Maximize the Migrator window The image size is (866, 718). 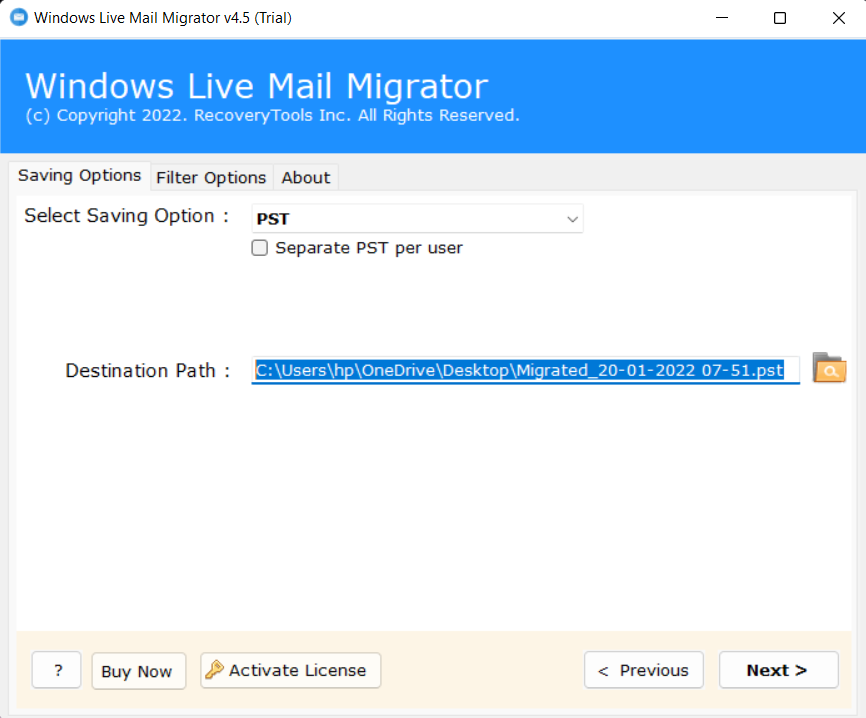[x=780, y=18]
